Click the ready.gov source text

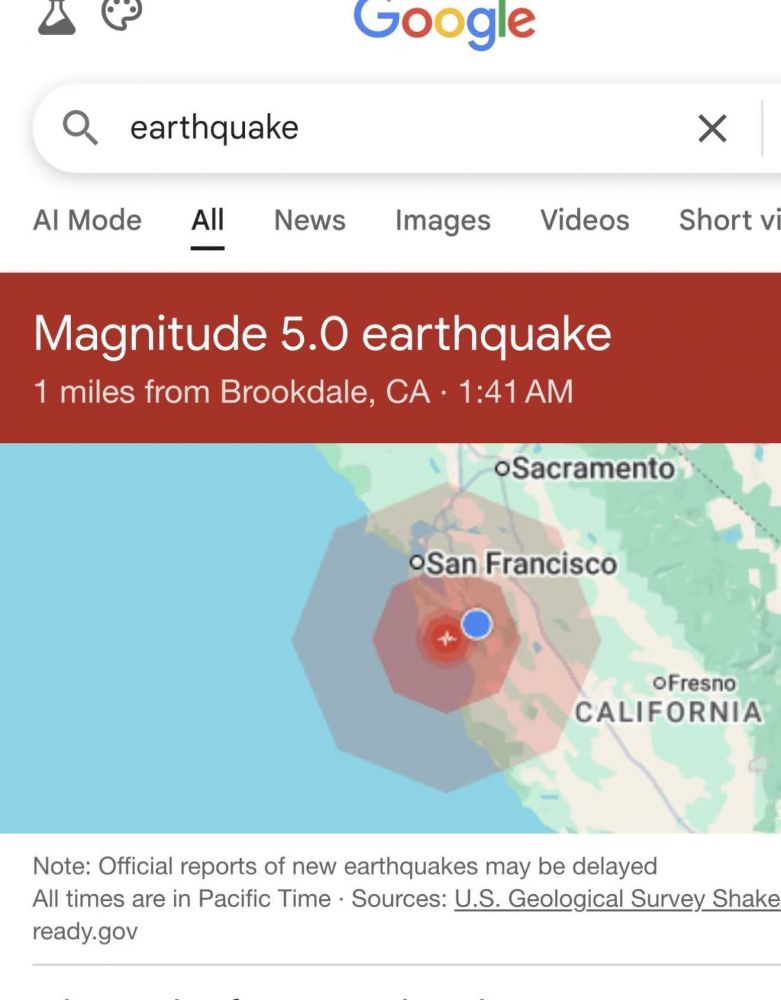(x=85, y=931)
